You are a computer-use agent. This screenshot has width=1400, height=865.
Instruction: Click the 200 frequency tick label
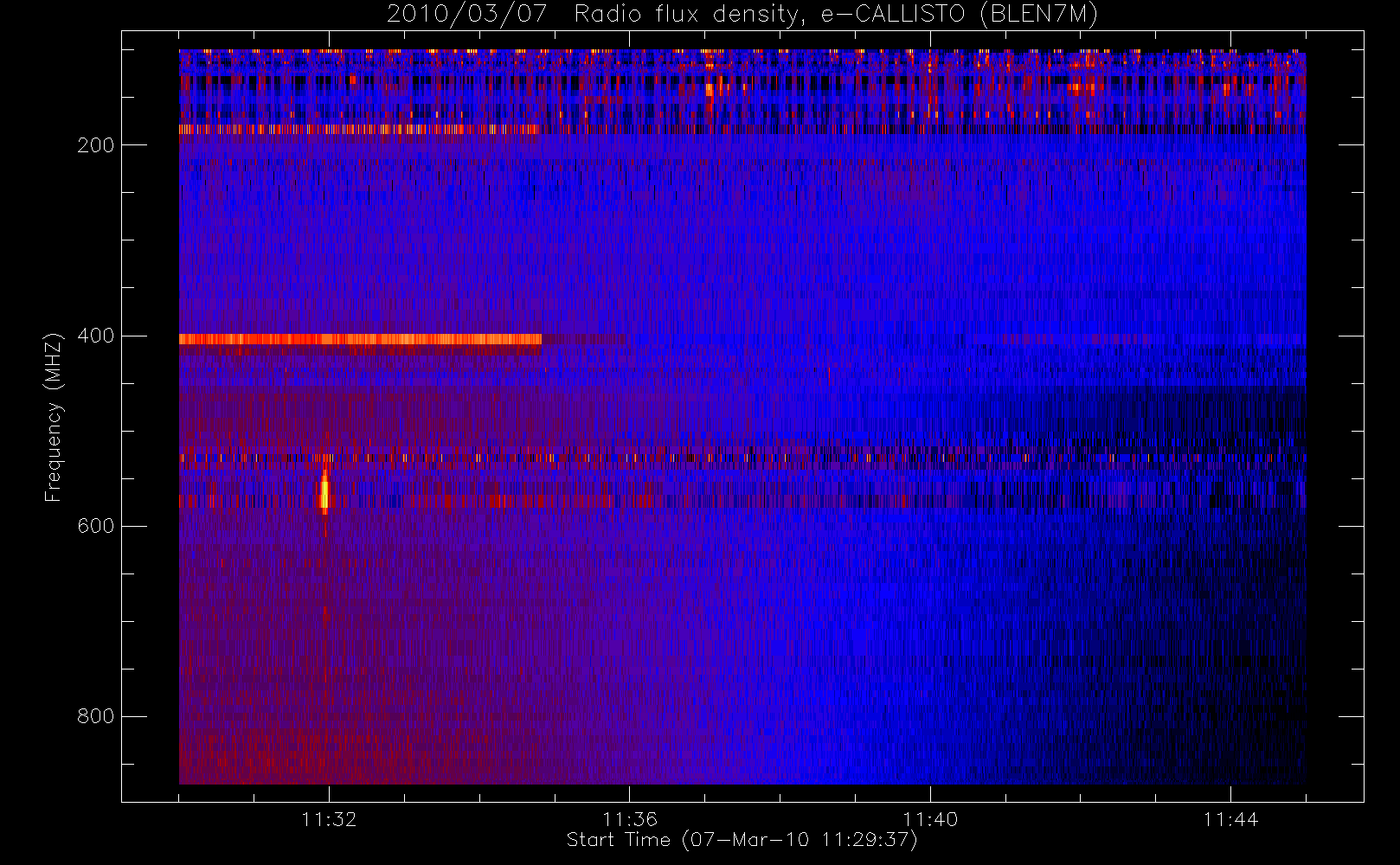[x=96, y=145]
